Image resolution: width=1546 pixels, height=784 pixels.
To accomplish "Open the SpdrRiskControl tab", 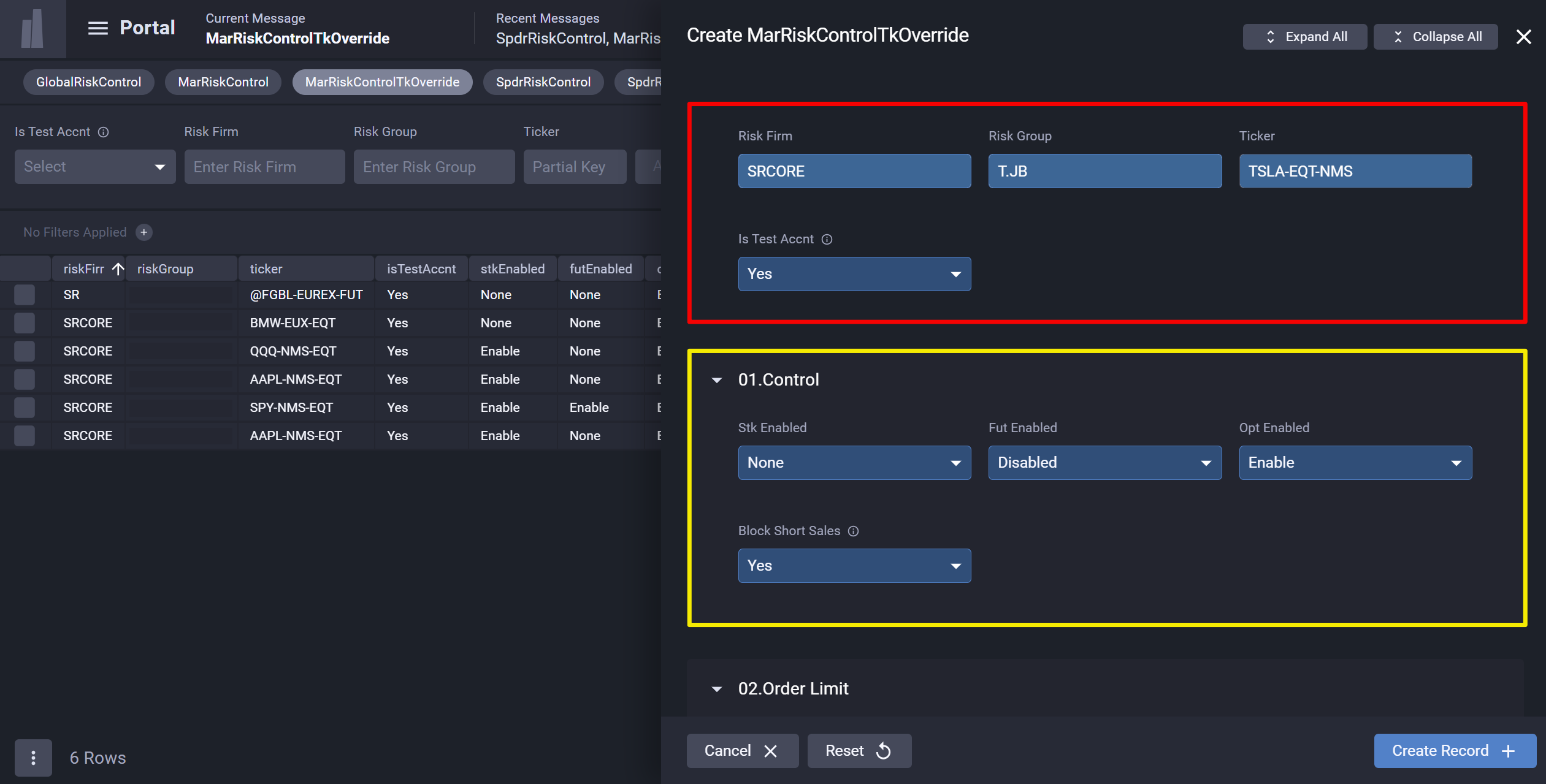I will (543, 82).
